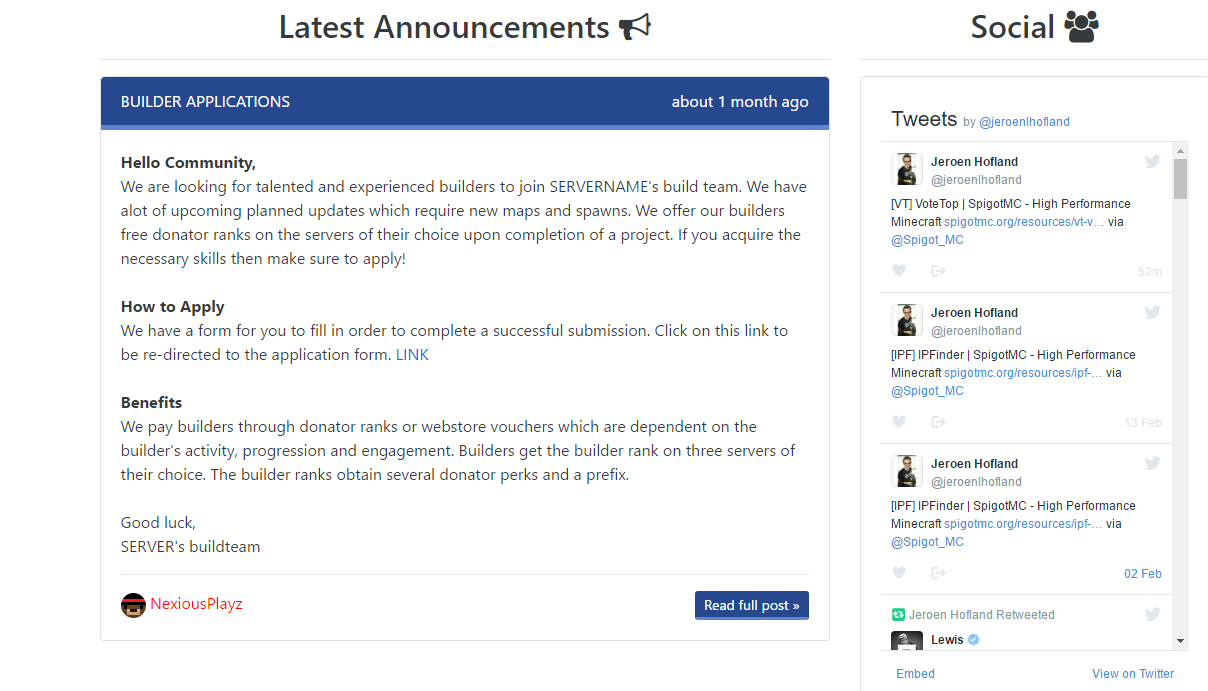This screenshot has width=1208, height=691.
Task: Open View on Twitter link
Action: (x=1133, y=674)
